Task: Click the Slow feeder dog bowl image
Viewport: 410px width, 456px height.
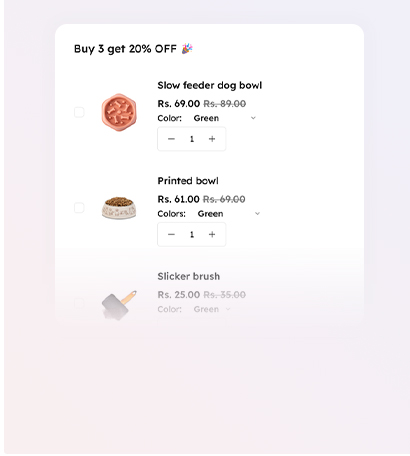Action: point(119,112)
